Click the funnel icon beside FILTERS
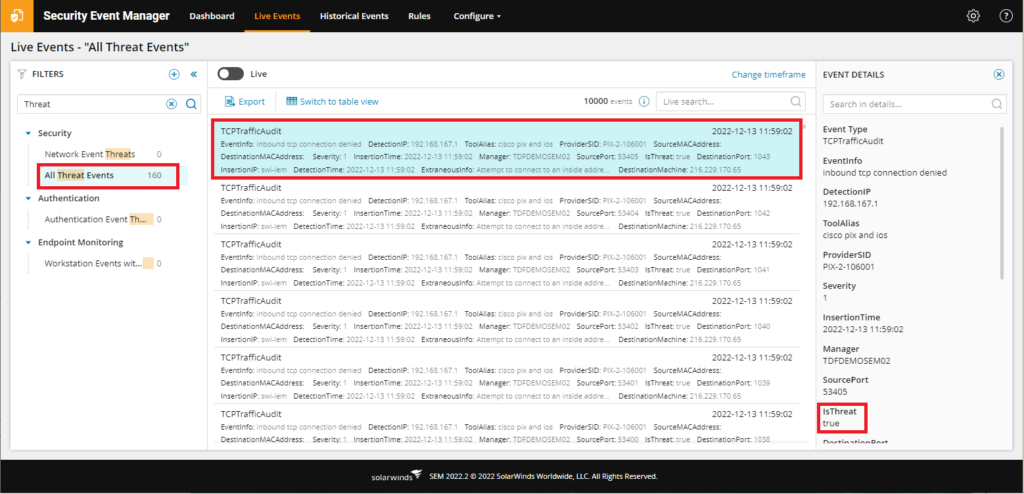The width and height of the screenshot is (1024, 494). 22,74
